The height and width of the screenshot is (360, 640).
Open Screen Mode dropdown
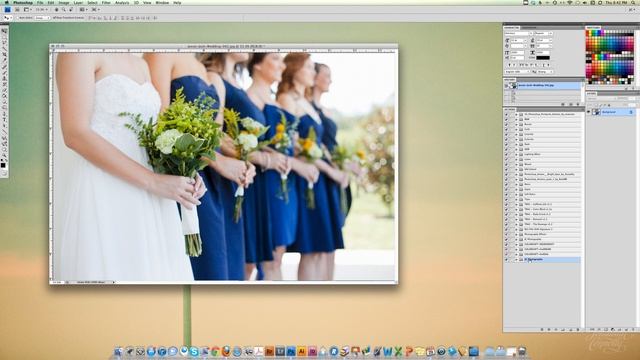[x=95, y=9]
